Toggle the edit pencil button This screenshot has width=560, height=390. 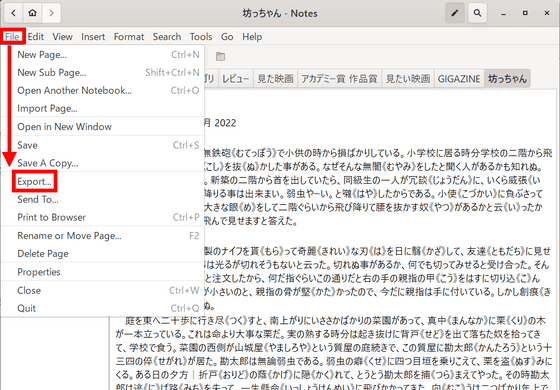tap(455, 13)
